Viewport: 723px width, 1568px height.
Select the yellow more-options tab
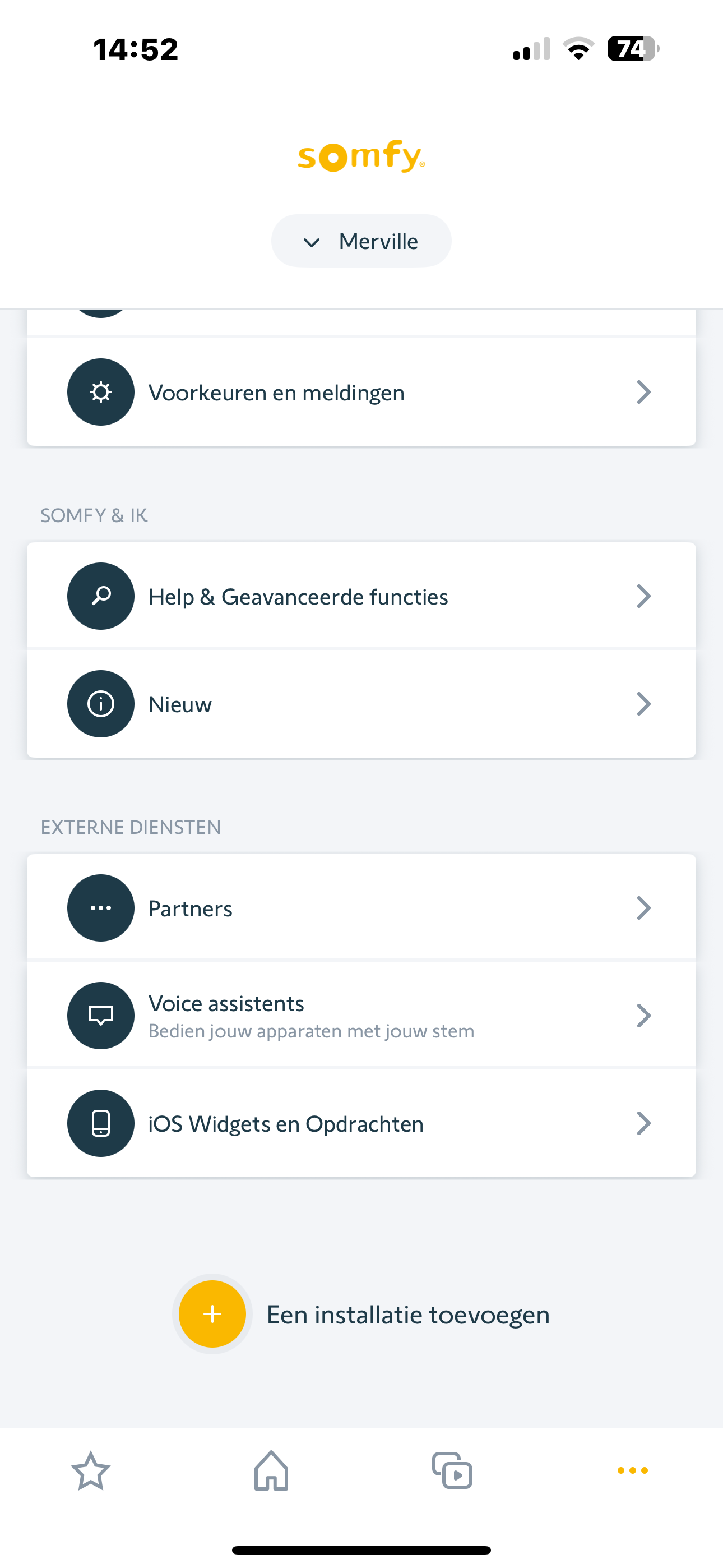click(632, 1470)
